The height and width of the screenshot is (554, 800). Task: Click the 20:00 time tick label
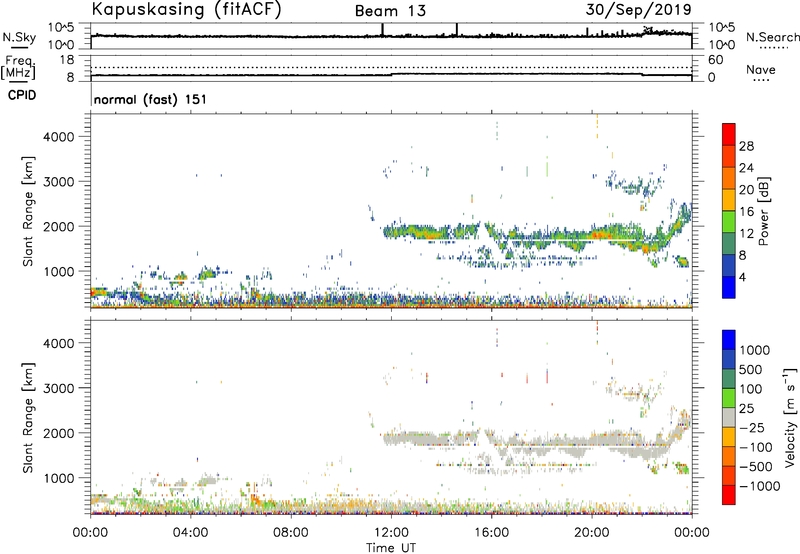(591, 533)
